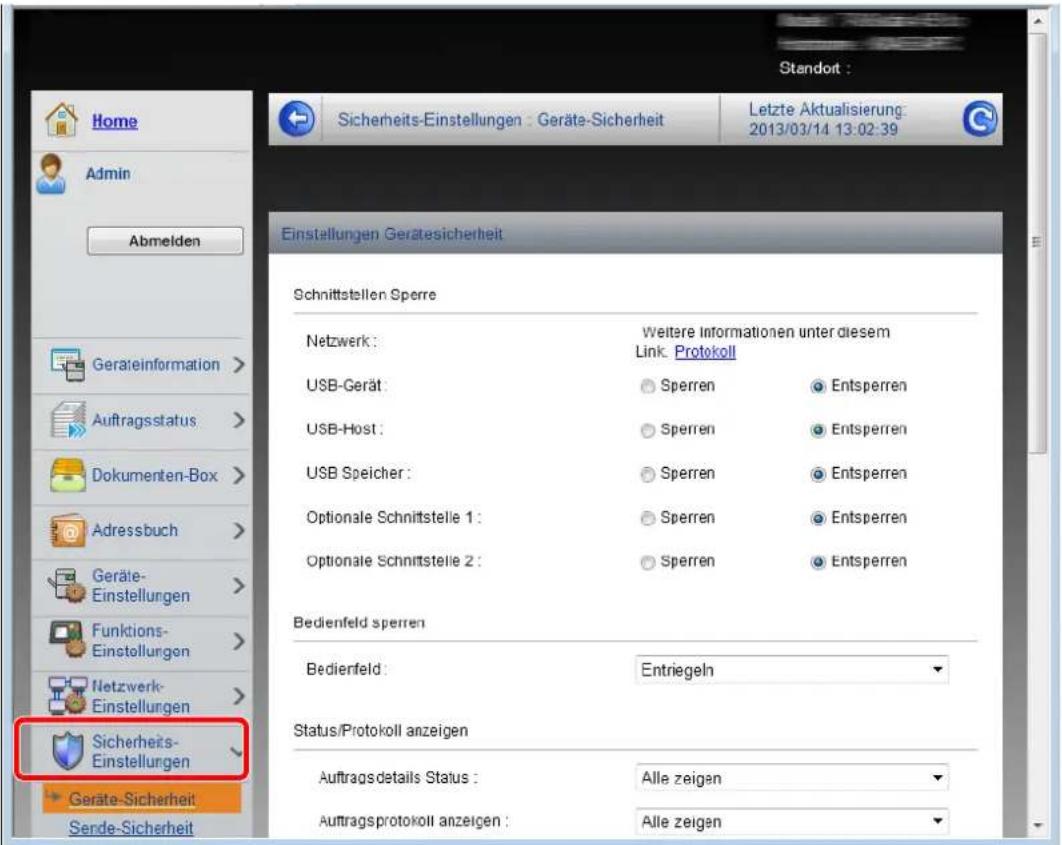1062x845 pixels.
Task: Select Entsperren for Optionale Schnittstelle 1
Action: click(x=817, y=518)
